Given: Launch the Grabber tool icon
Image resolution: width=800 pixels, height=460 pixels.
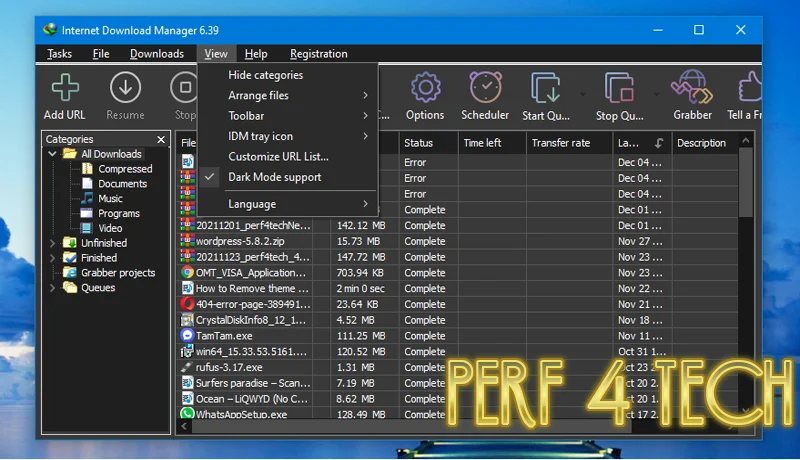Looking at the screenshot, I should [x=692, y=87].
